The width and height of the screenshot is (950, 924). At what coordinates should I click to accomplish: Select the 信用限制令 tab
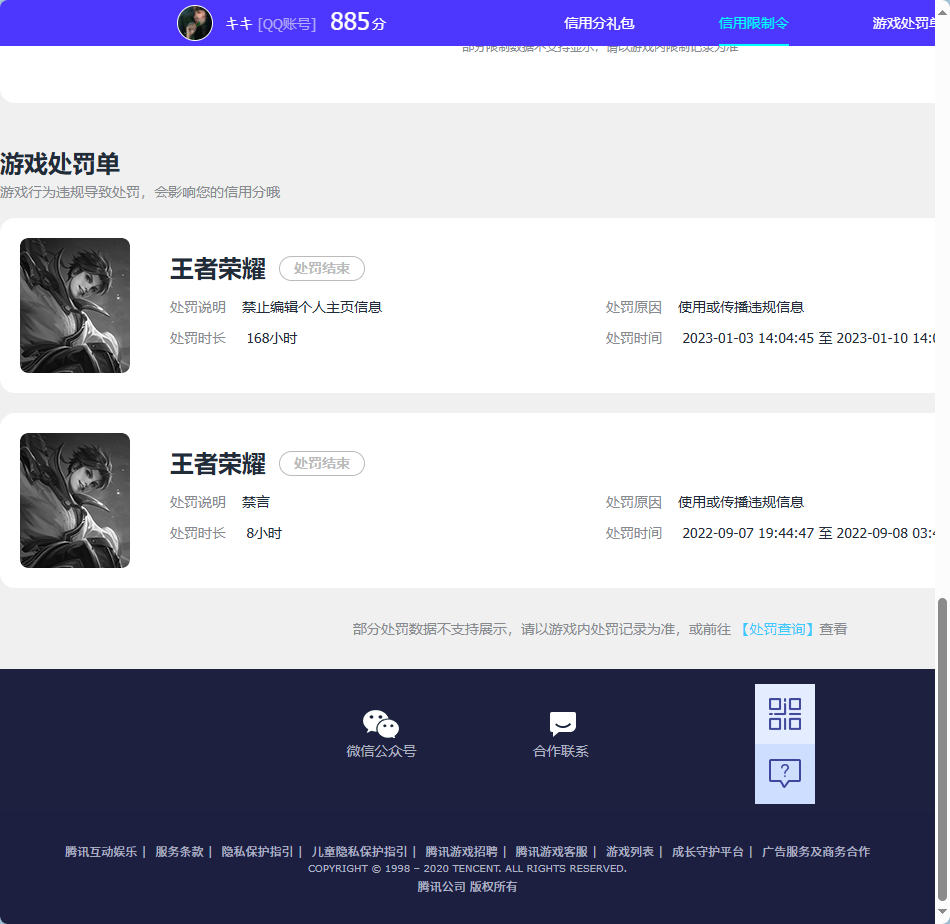(x=753, y=23)
